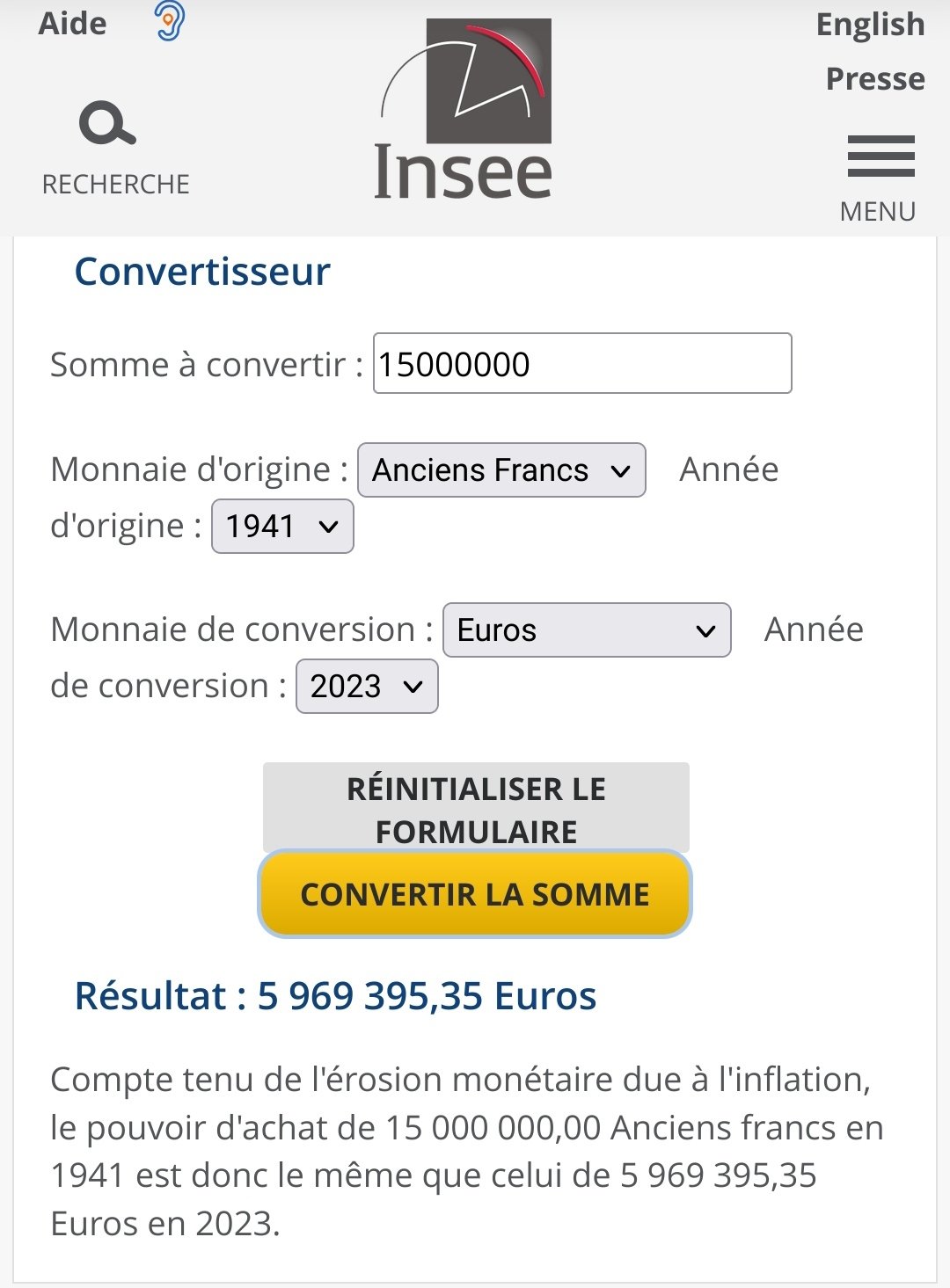Open the Aide link
The width and height of the screenshot is (950, 1288).
[x=72, y=24]
